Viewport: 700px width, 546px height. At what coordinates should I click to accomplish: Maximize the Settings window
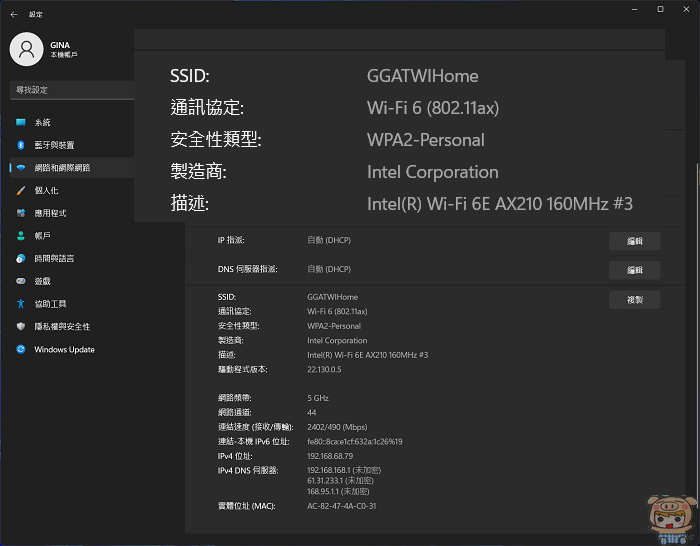tap(660, 9)
